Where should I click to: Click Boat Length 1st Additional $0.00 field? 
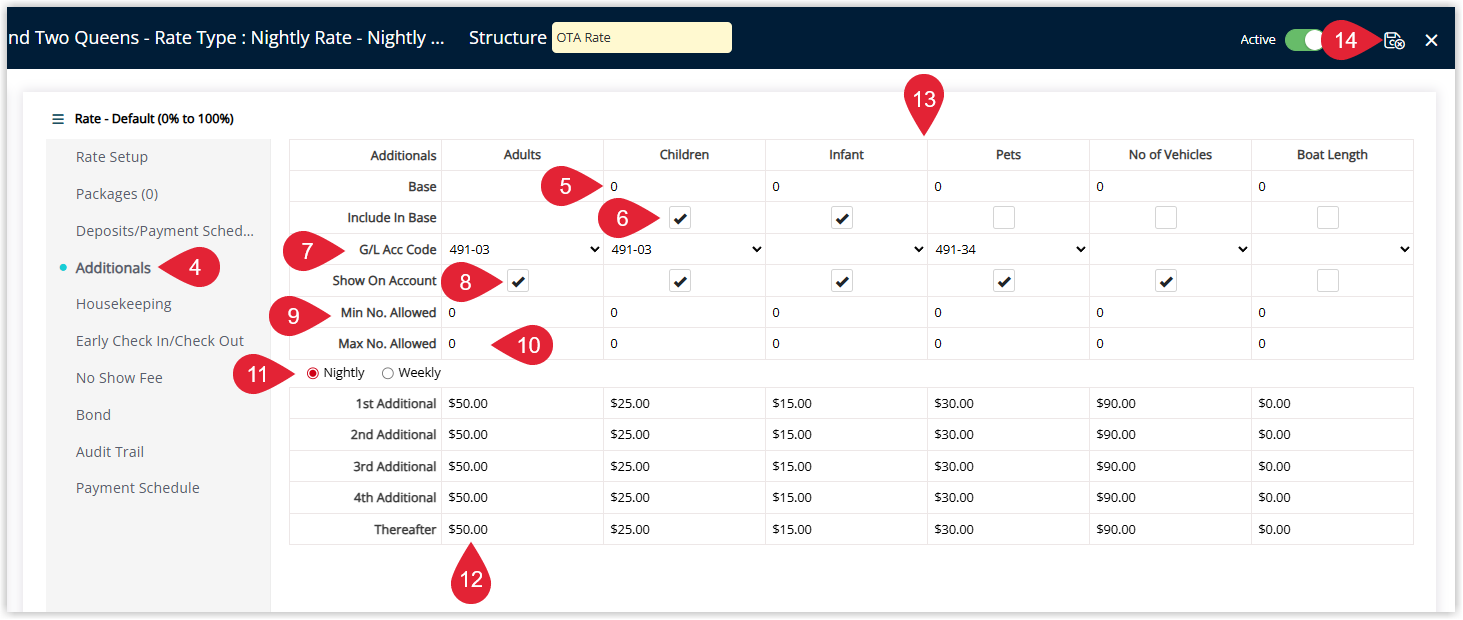(1332, 404)
